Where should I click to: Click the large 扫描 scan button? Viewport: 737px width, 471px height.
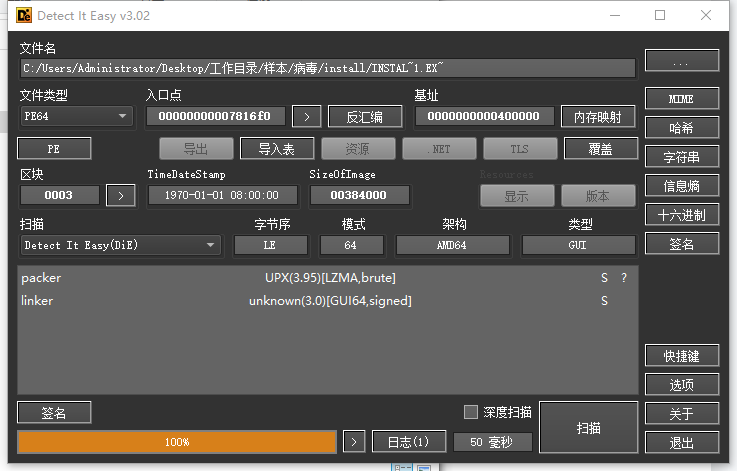pos(588,427)
